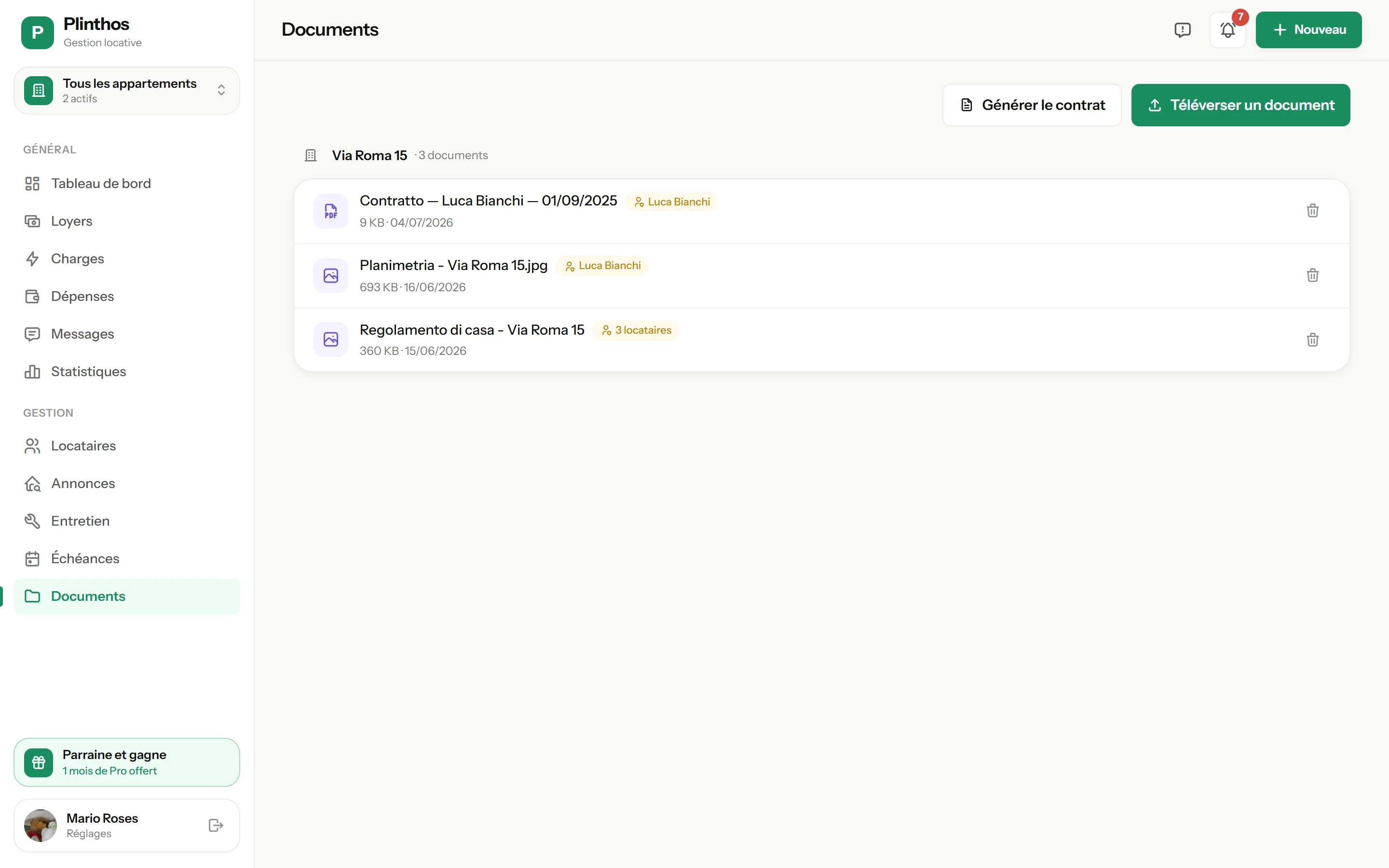
Task: Click the PDF icon of Contratto document
Action: tap(330, 211)
